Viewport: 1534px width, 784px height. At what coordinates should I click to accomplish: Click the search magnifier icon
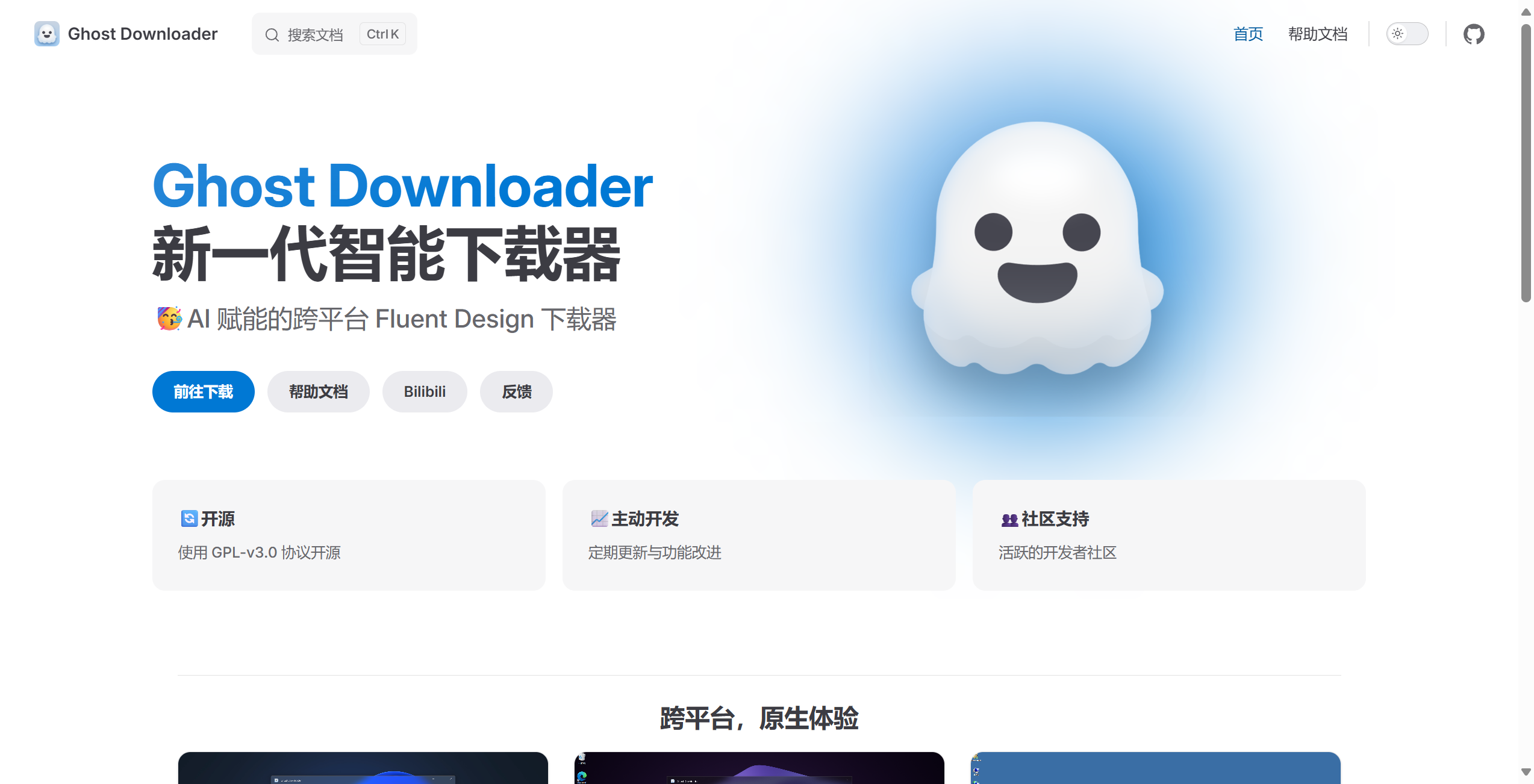point(273,34)
